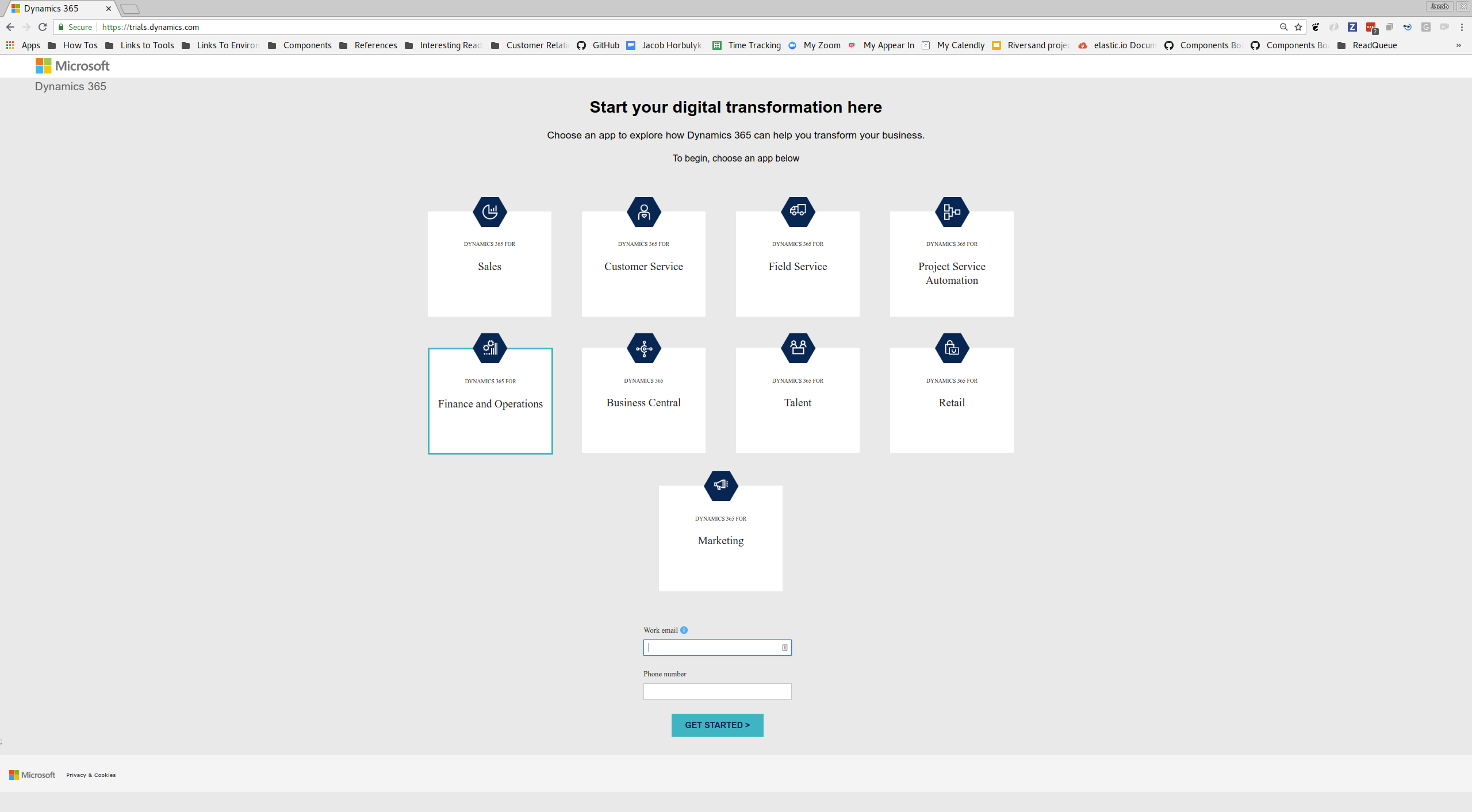Select the Marketing app card
This screenshot has height=812, width=1472.
[720, 538]
